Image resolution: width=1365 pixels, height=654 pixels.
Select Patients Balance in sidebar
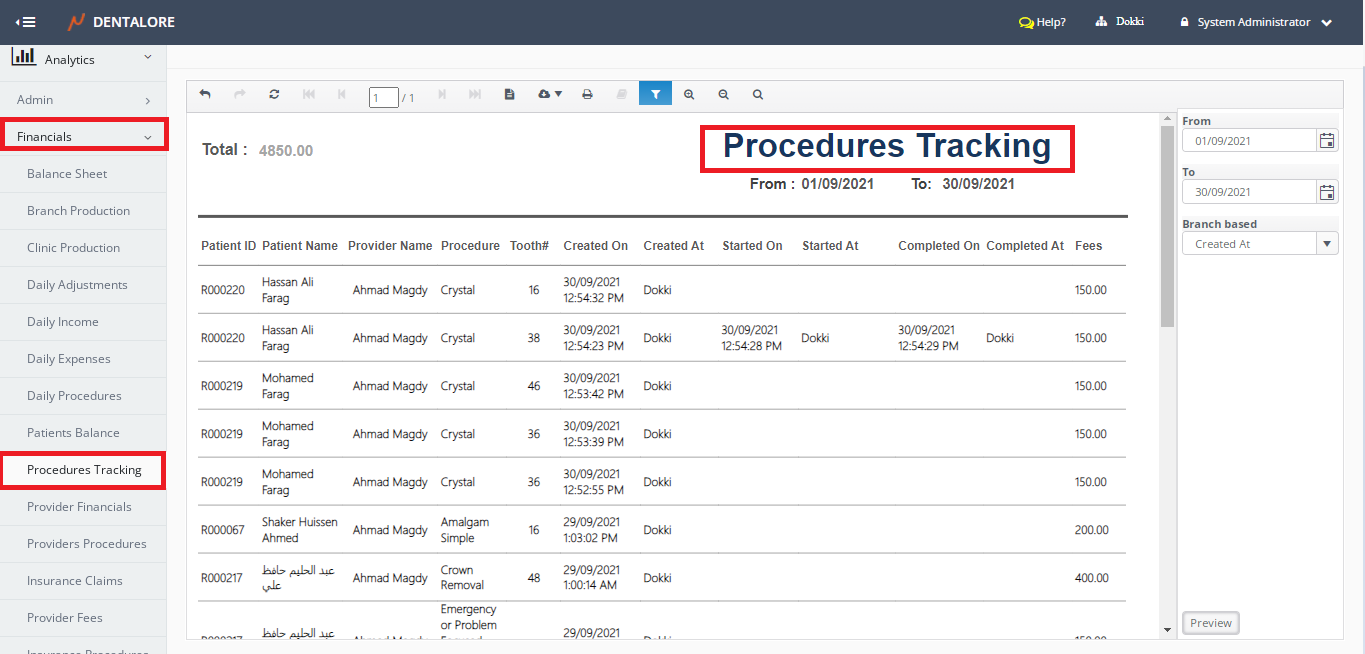tap(73, 433)
